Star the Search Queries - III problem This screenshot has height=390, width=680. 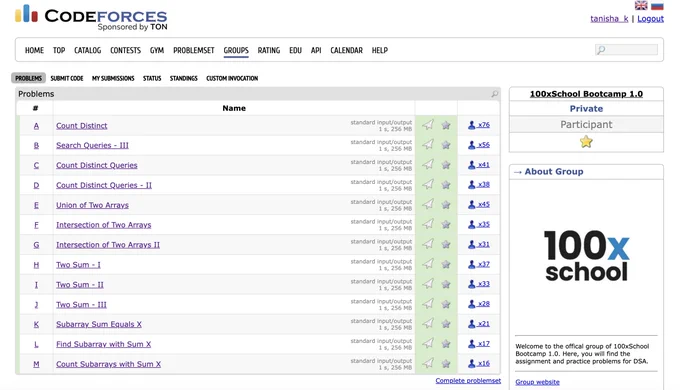[x=446, y=145]
